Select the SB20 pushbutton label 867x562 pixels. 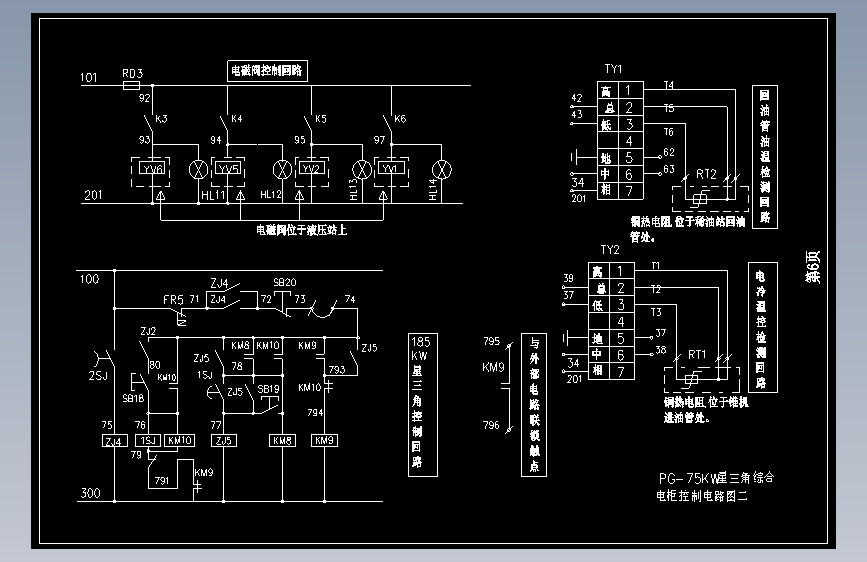(x=285, y=282)
